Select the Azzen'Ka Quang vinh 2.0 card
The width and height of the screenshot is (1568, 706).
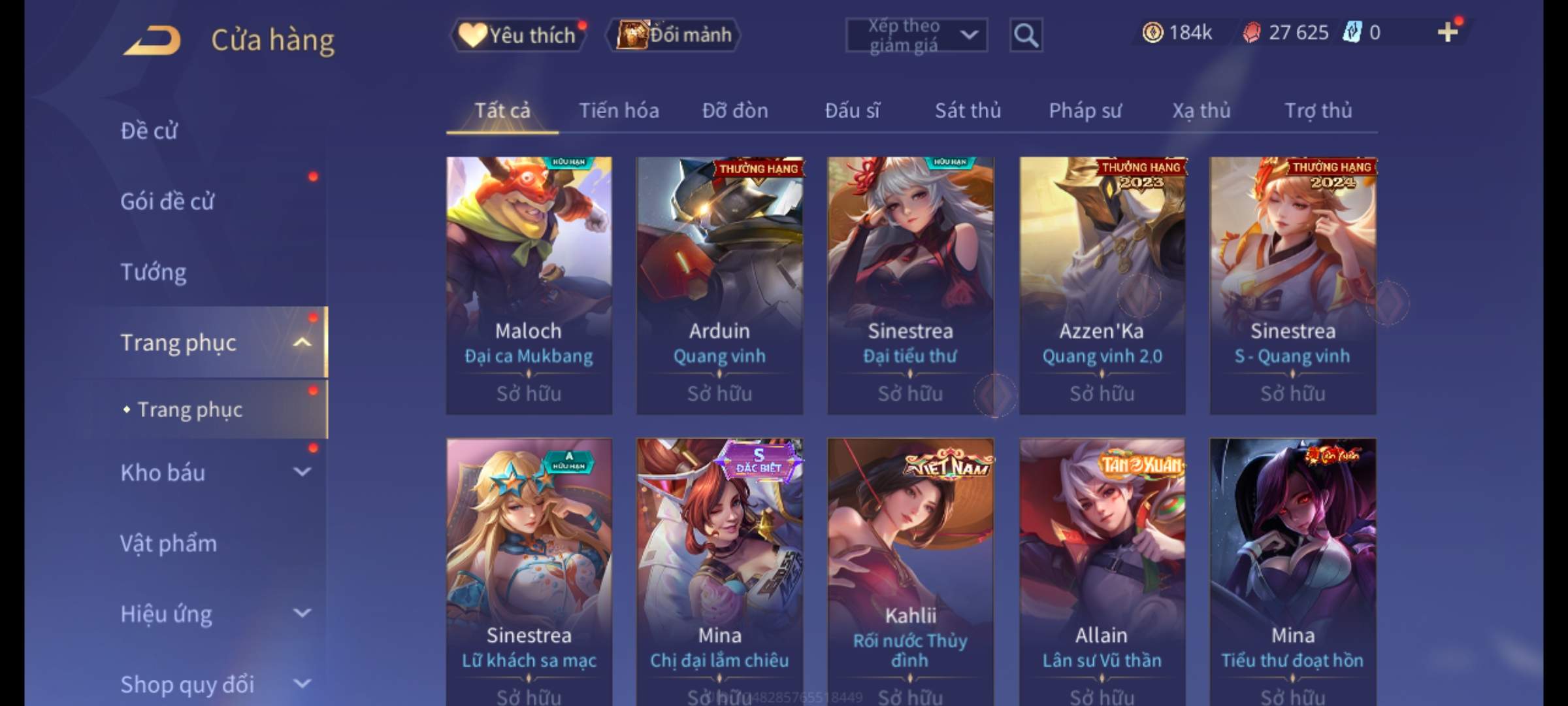click(1102, 285)
